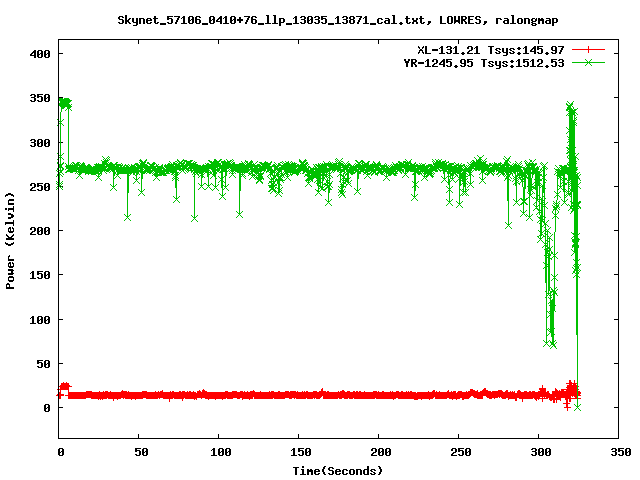Click the x-axis tick label 250
Viewport: 640px width, 480px height.
461,452
